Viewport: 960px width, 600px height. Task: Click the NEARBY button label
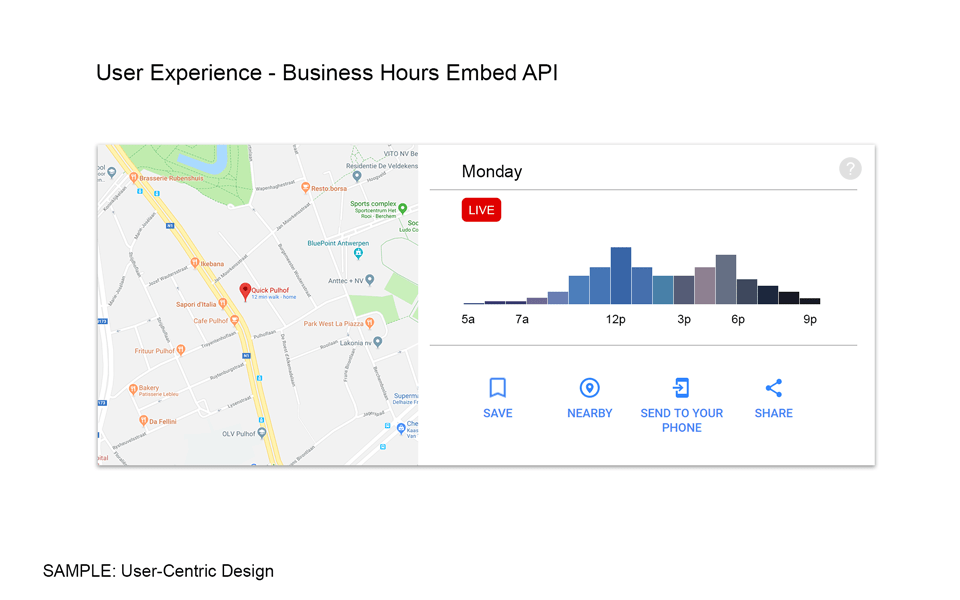(590, 413)
